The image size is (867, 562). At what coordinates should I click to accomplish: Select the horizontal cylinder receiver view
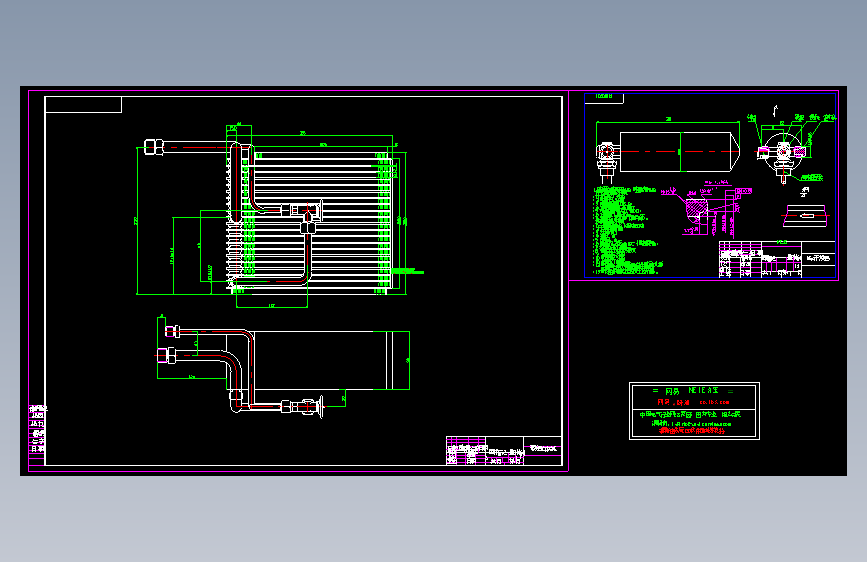click(668, 152)
